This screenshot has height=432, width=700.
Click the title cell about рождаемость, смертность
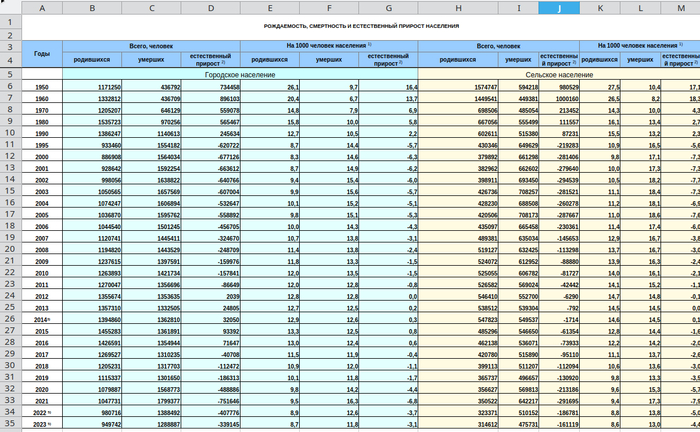360,25
